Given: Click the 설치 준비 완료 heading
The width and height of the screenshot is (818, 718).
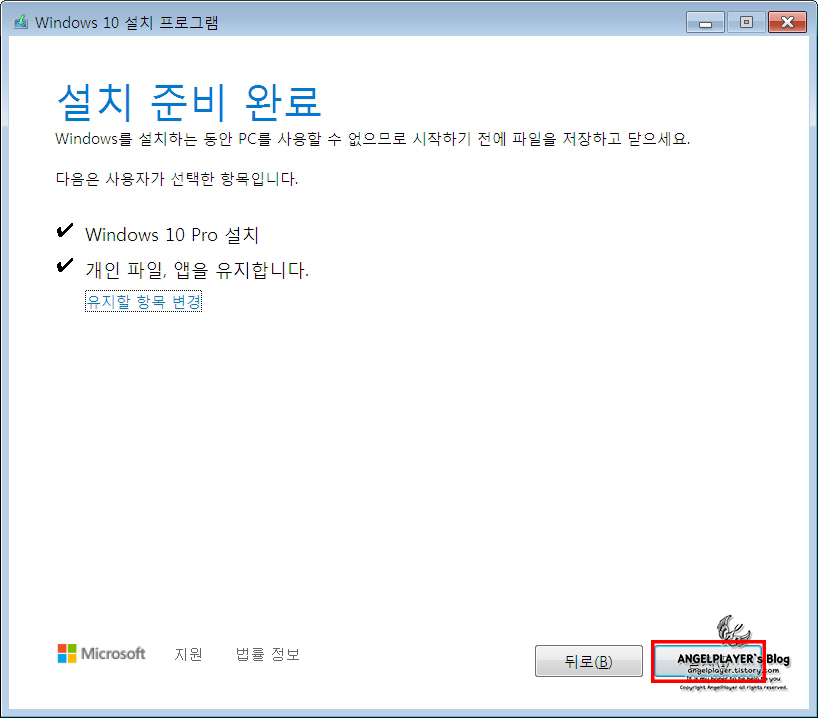Looking at the screenshot, I should [x=188, y=102].
